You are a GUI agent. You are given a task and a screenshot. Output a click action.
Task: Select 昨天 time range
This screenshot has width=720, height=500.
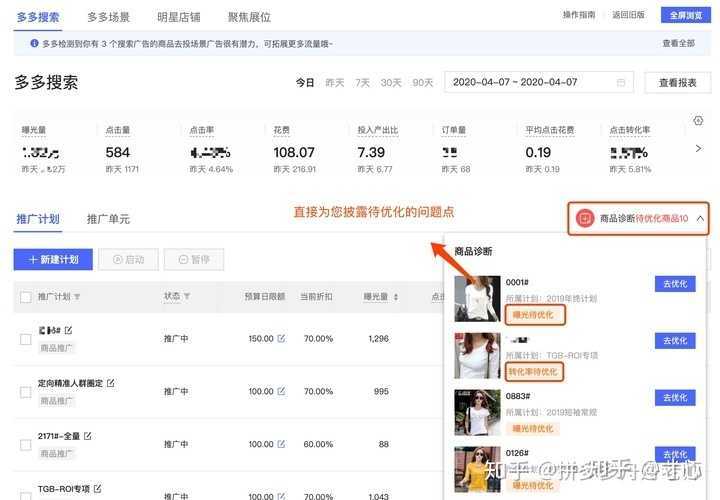[335, 83]
